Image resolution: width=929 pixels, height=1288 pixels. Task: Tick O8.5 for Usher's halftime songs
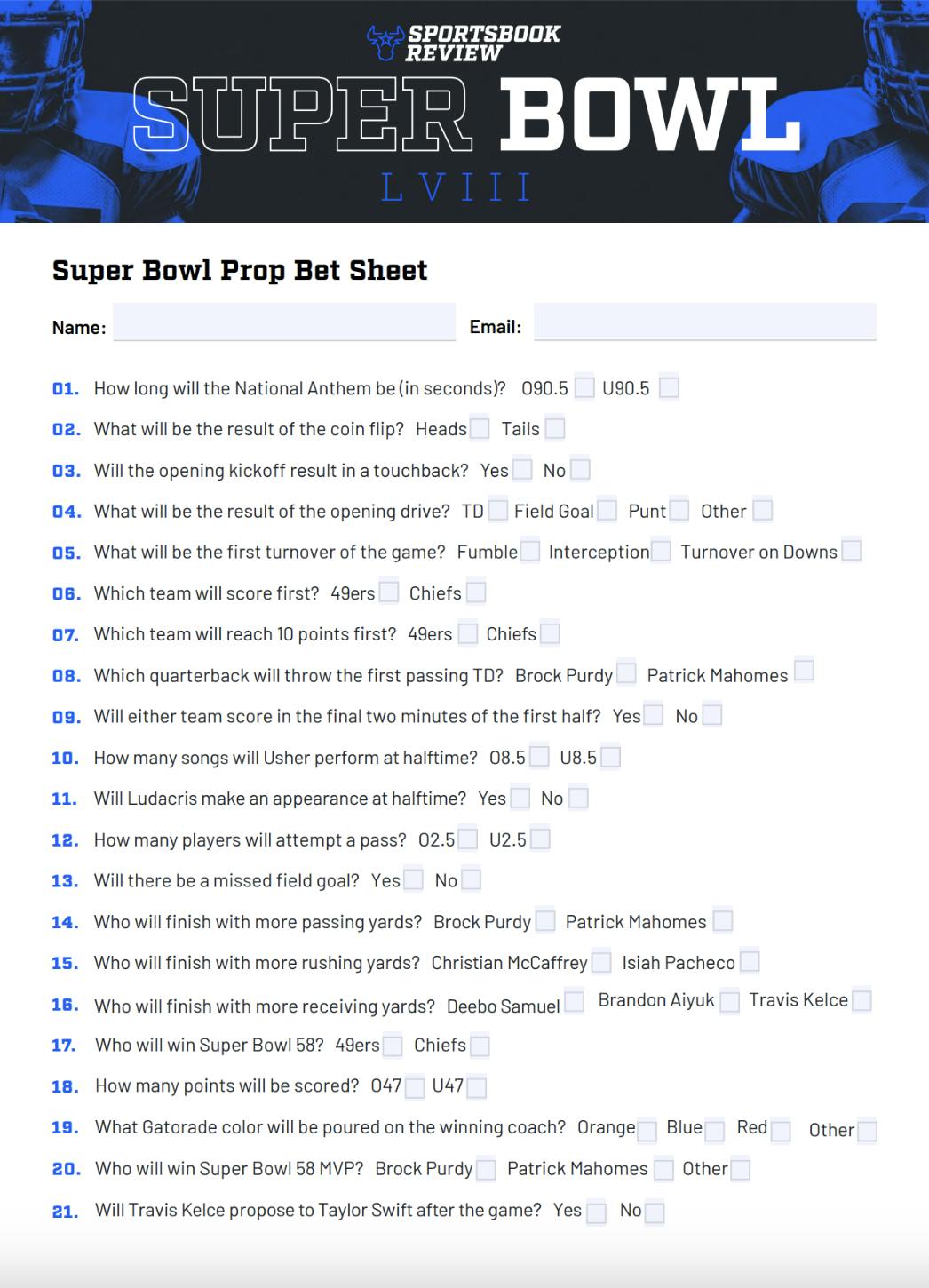538,757
